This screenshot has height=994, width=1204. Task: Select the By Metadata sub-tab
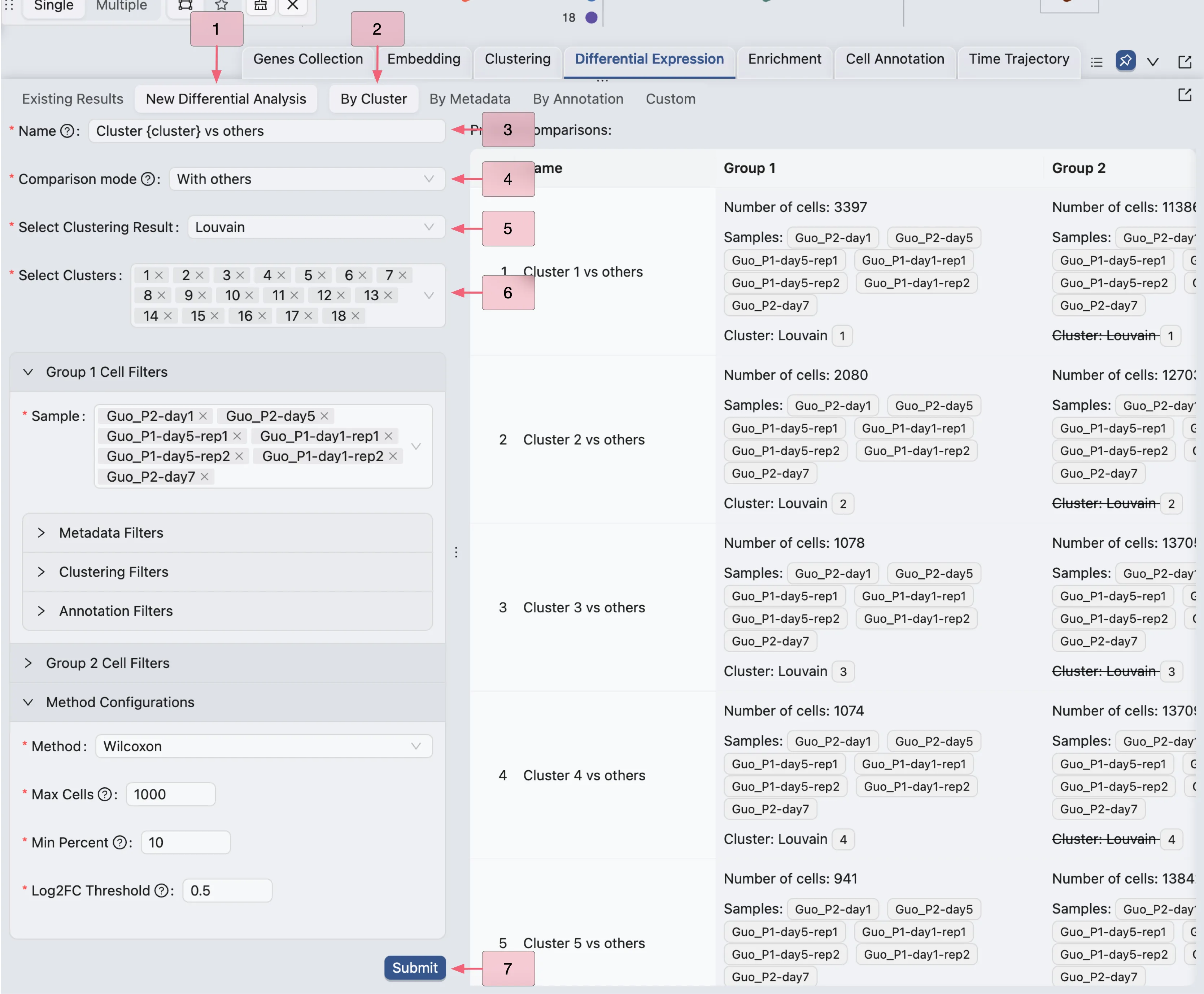point(469,99)
